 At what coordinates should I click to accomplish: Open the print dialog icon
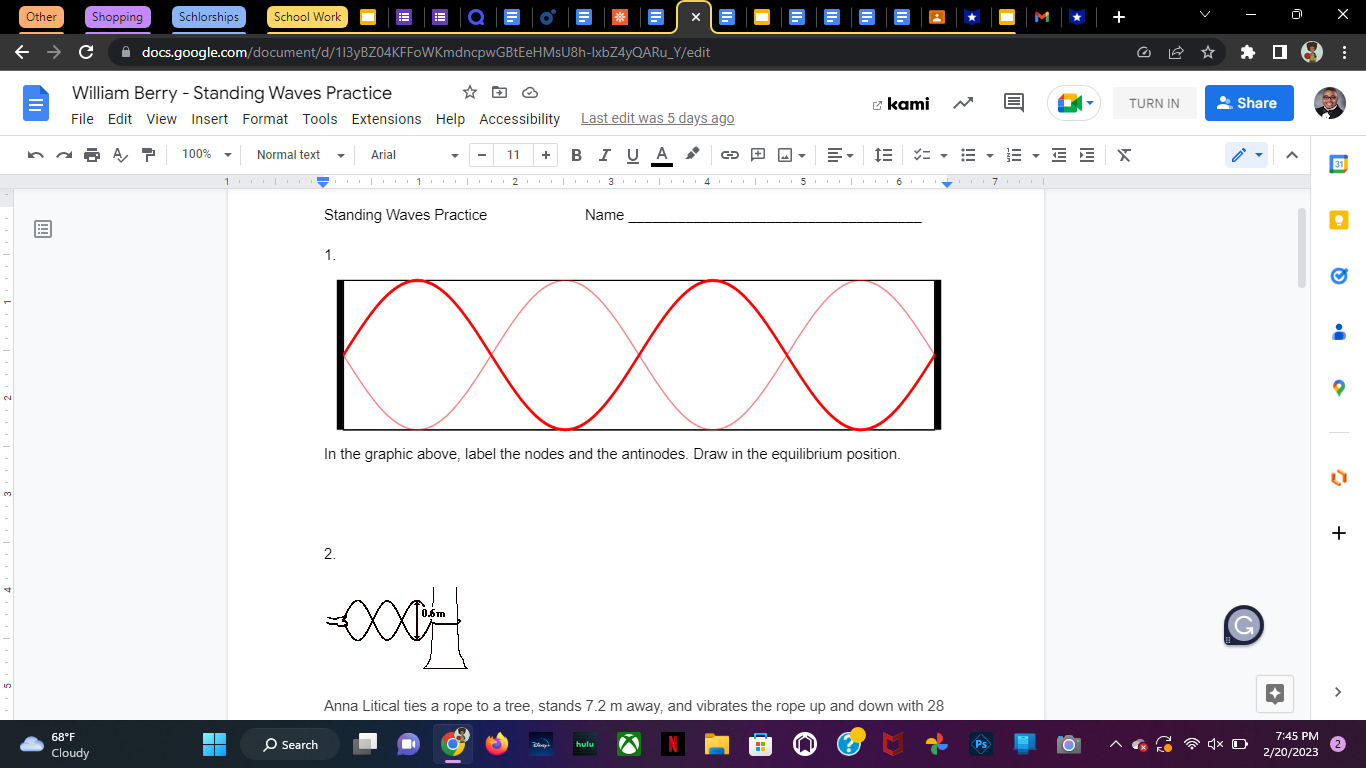pos(90,155)
